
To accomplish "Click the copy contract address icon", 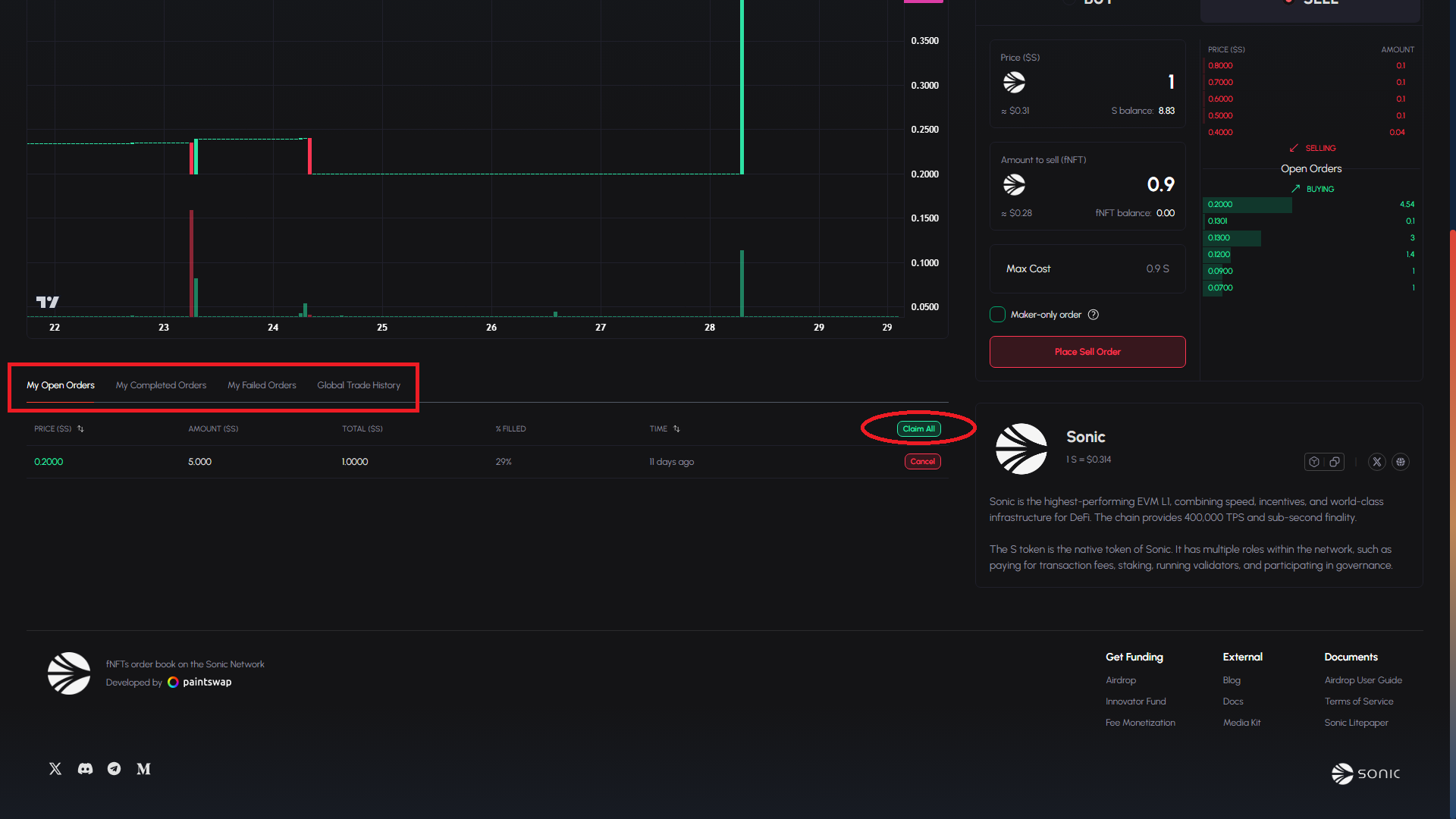I will coord(1335,462).
